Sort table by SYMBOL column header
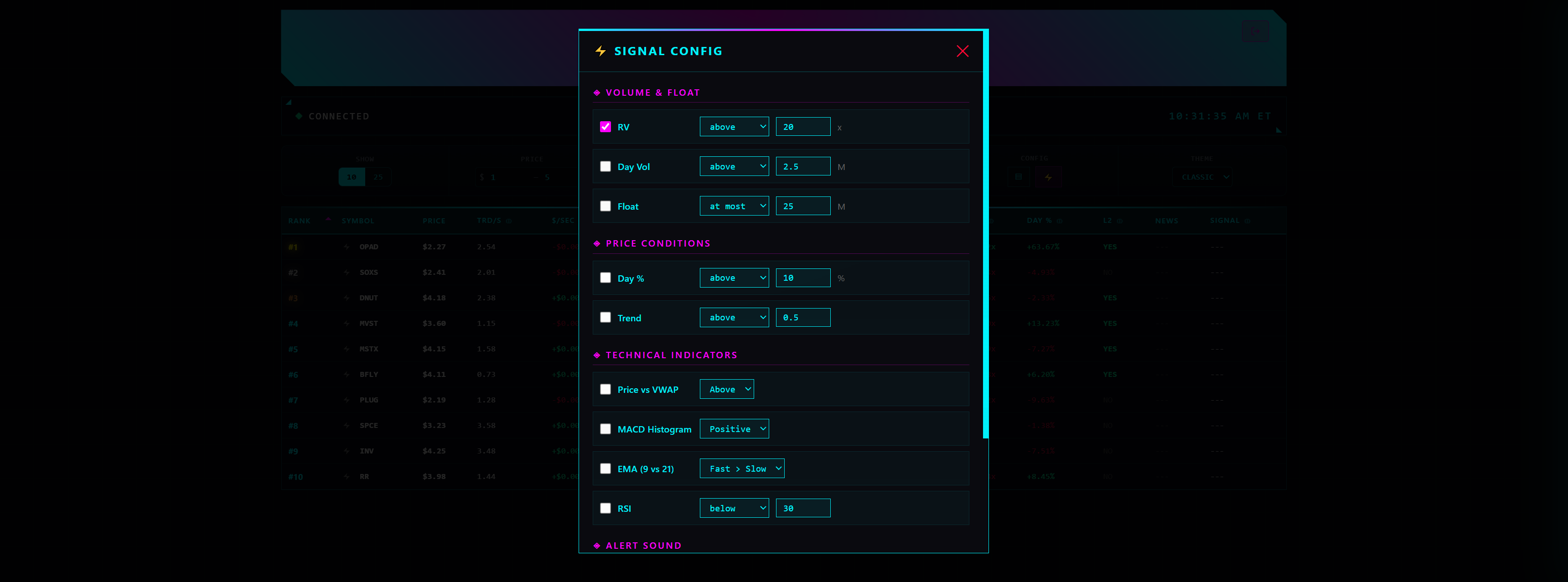1568x582 pixels. click(357, 221)
